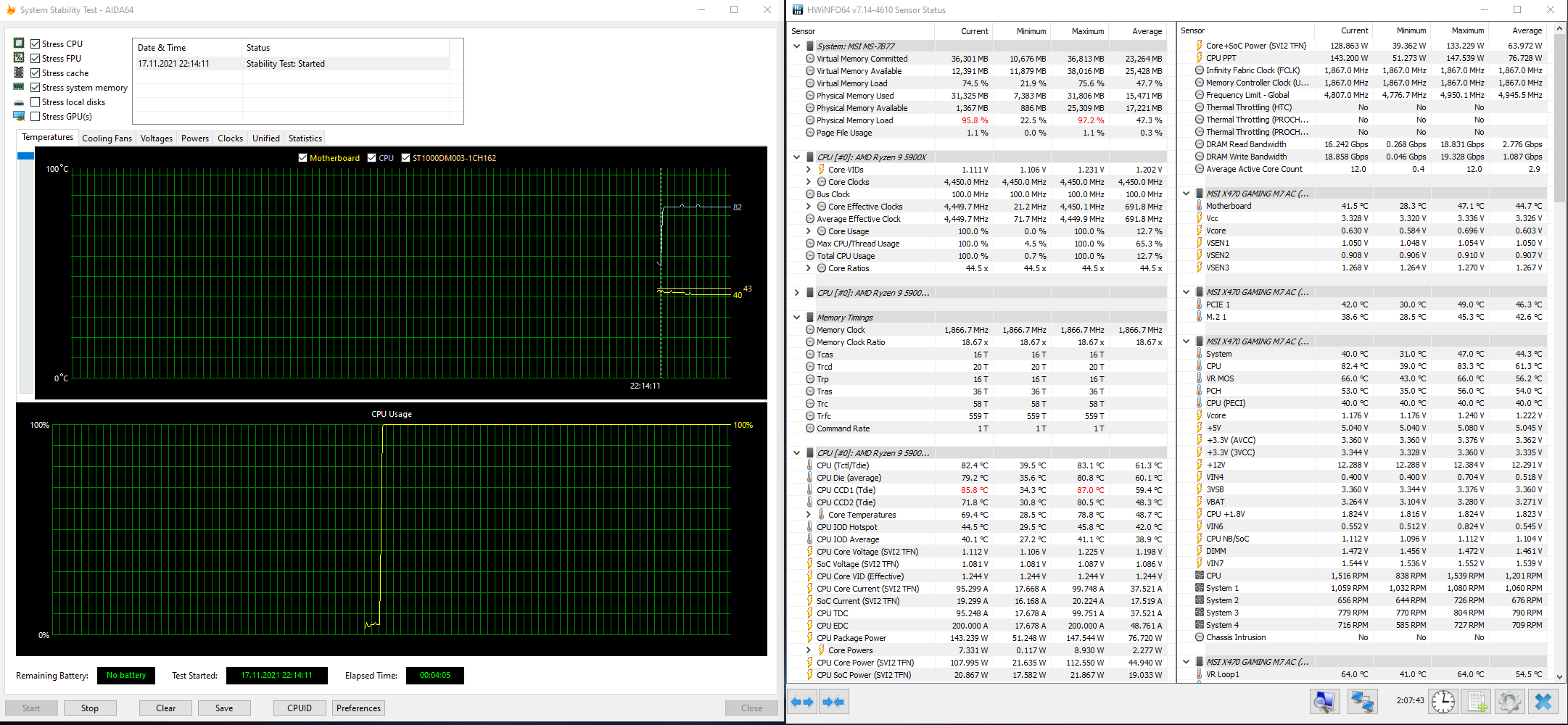Expand the Core Clocks row

[x=809, y=182]
